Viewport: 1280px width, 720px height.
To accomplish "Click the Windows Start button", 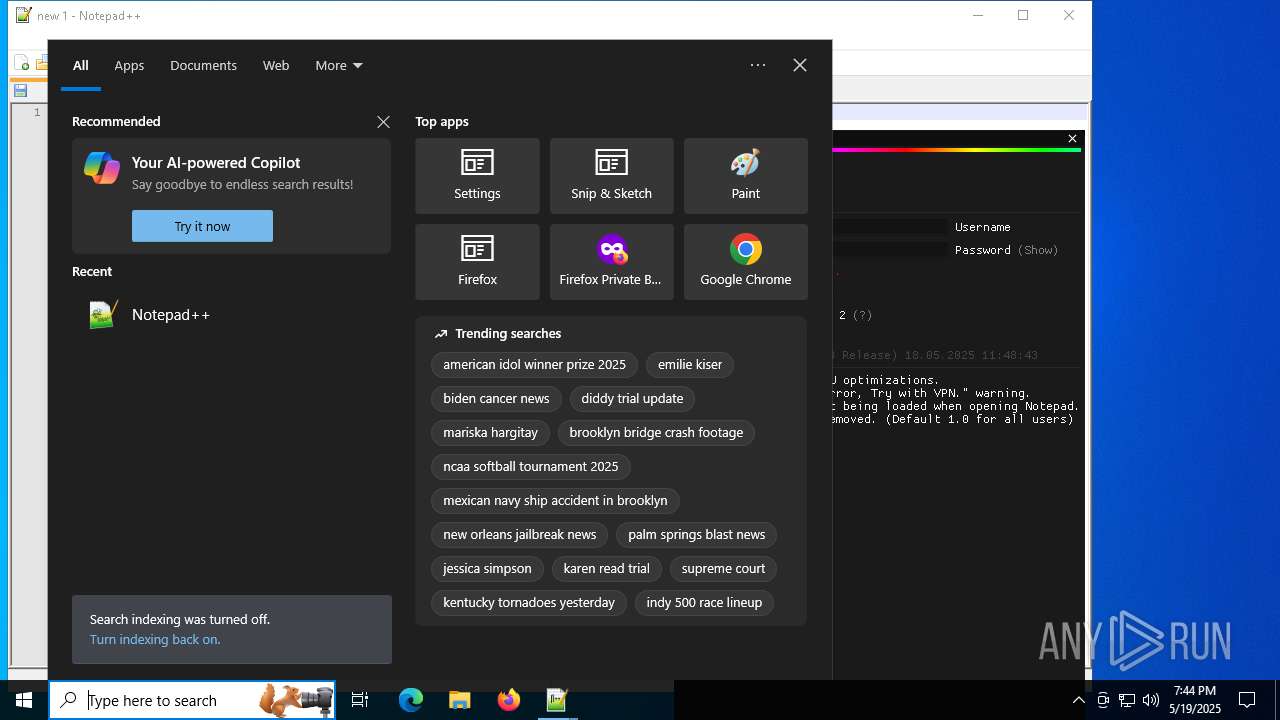I will (24, 700).
